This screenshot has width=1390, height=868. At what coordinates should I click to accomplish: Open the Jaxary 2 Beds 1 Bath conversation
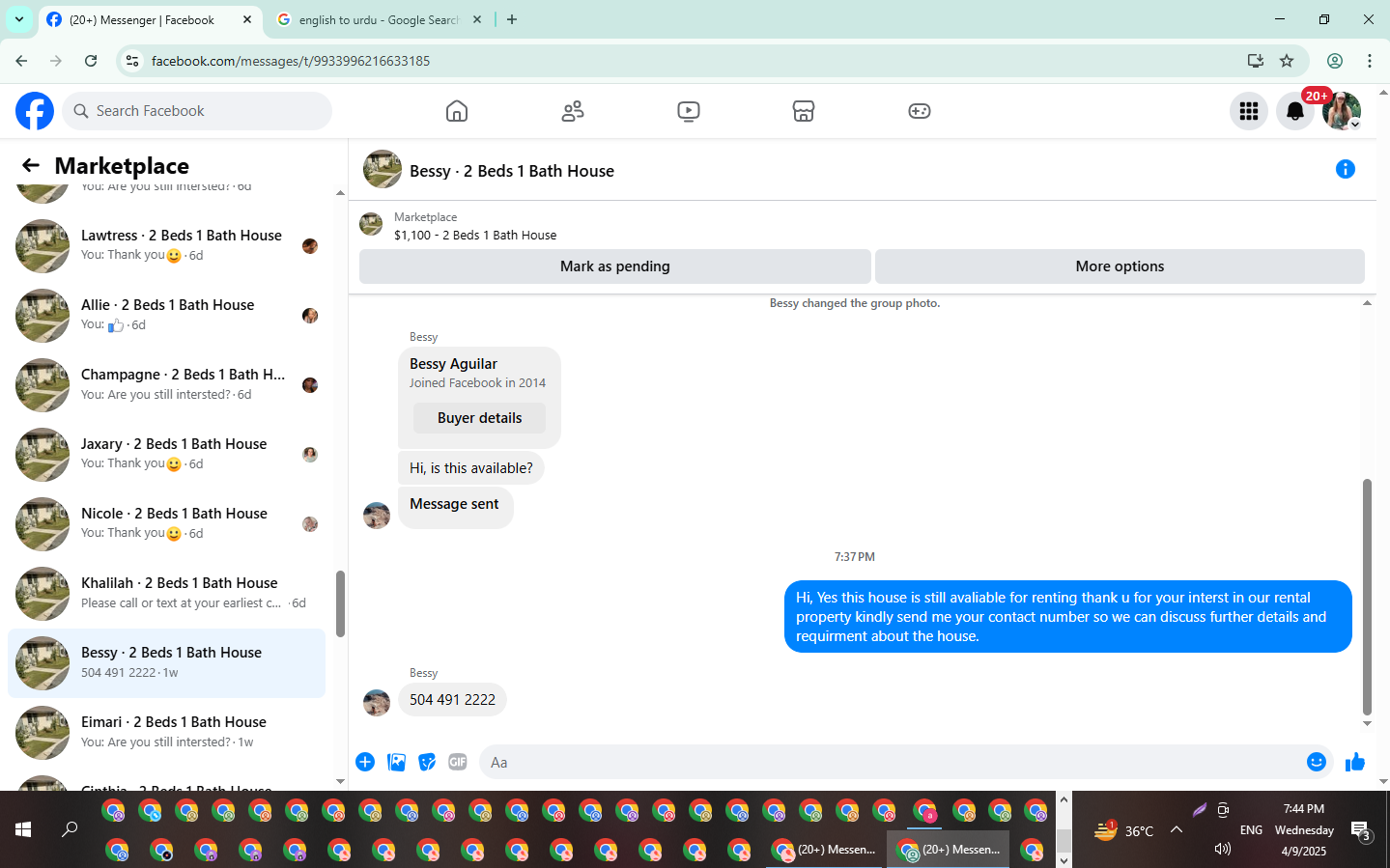pos(166,454)
